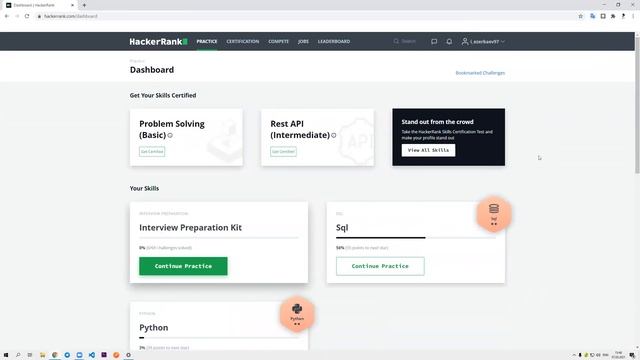This screenshot has width=640, height=360.
Task: Reload the page with refresh icon
Action: tap(27, 16)
